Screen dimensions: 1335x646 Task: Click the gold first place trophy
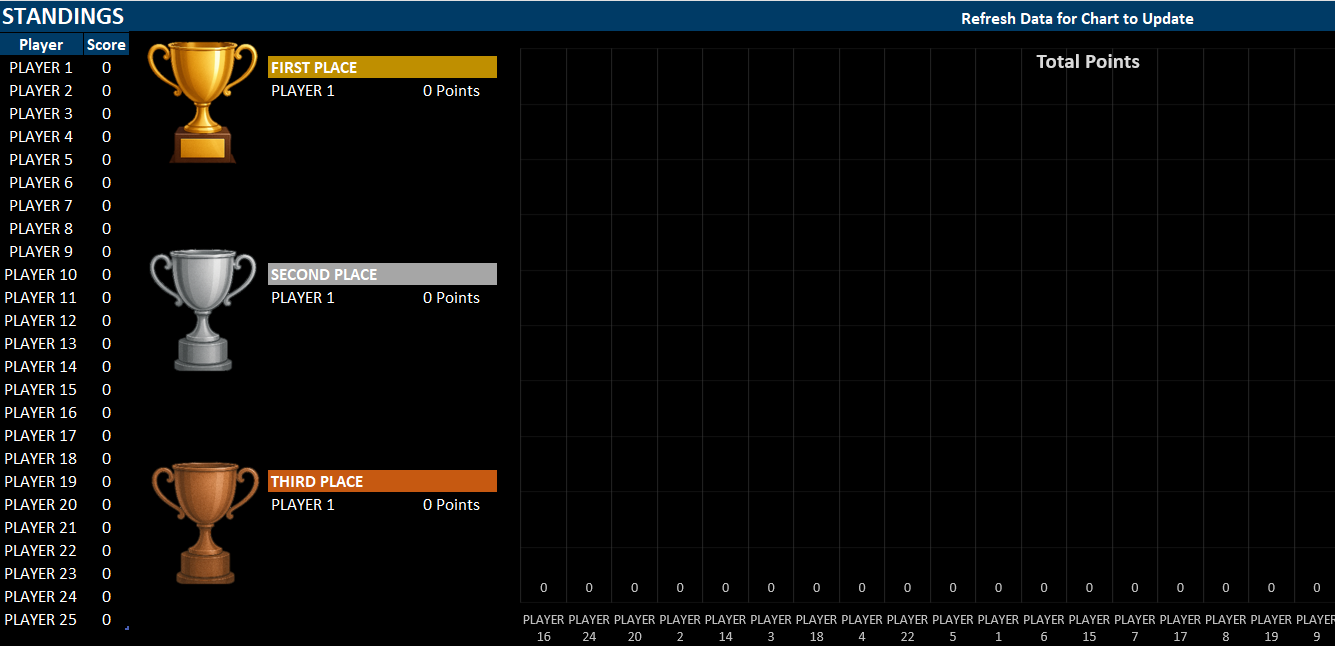pos(203,101)
